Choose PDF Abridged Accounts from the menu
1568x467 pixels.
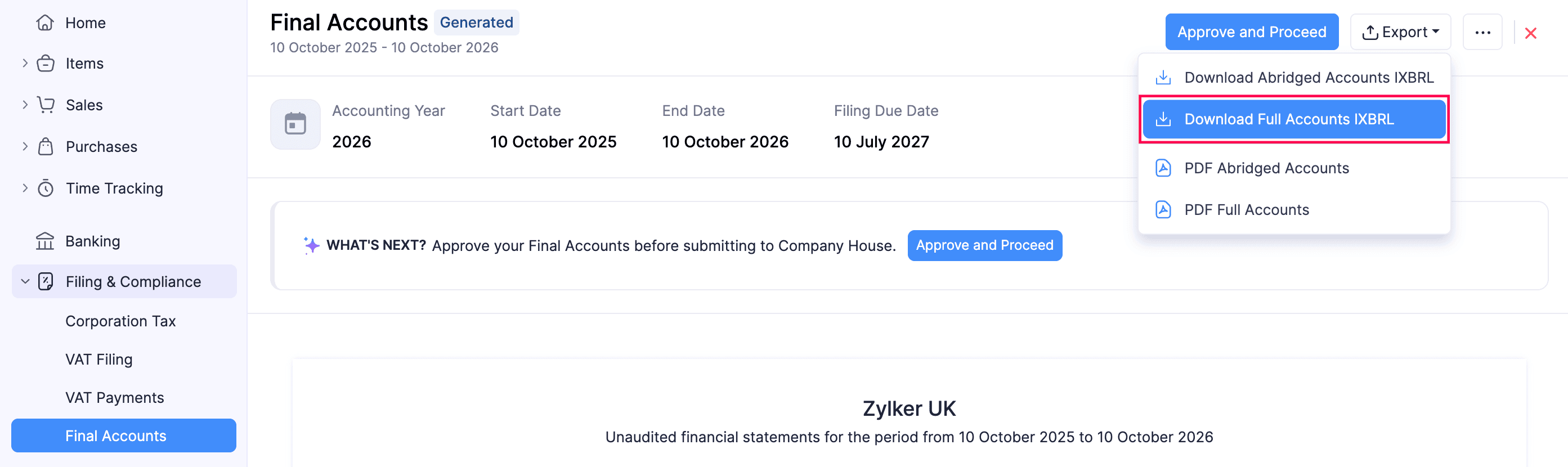(1266, 168)
